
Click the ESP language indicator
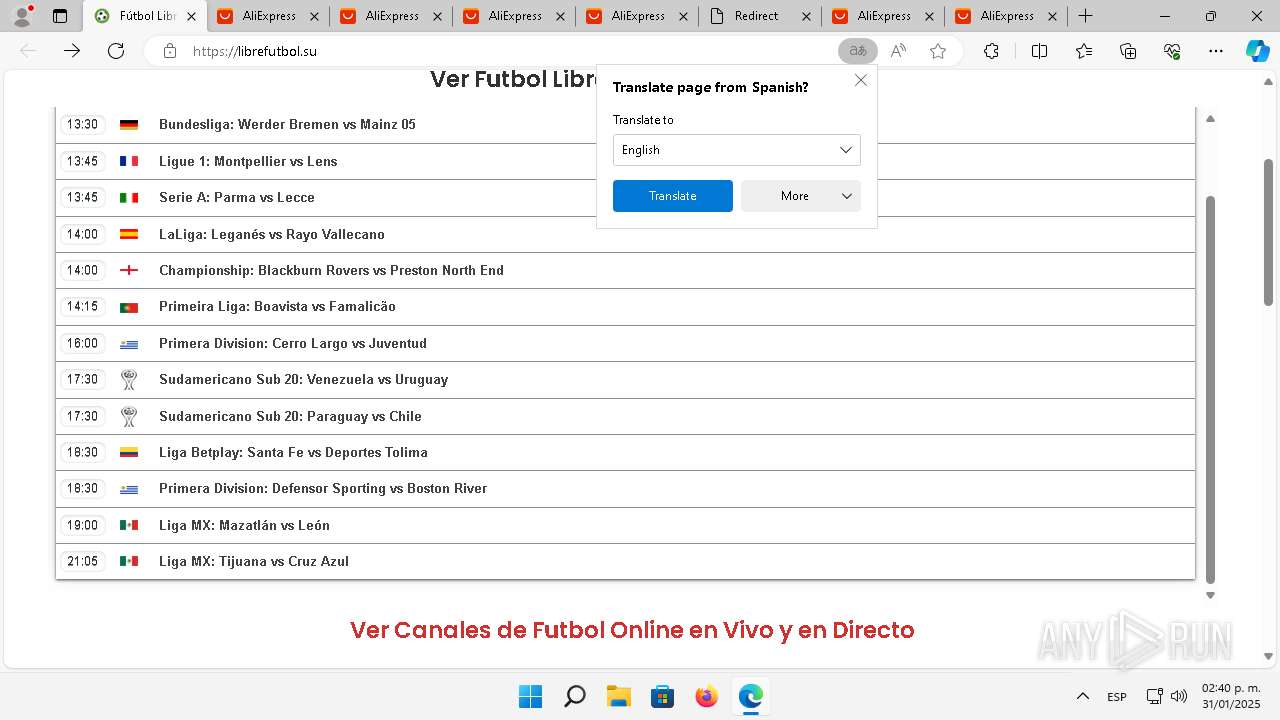pyautogui.click(x=1117, y=697)
